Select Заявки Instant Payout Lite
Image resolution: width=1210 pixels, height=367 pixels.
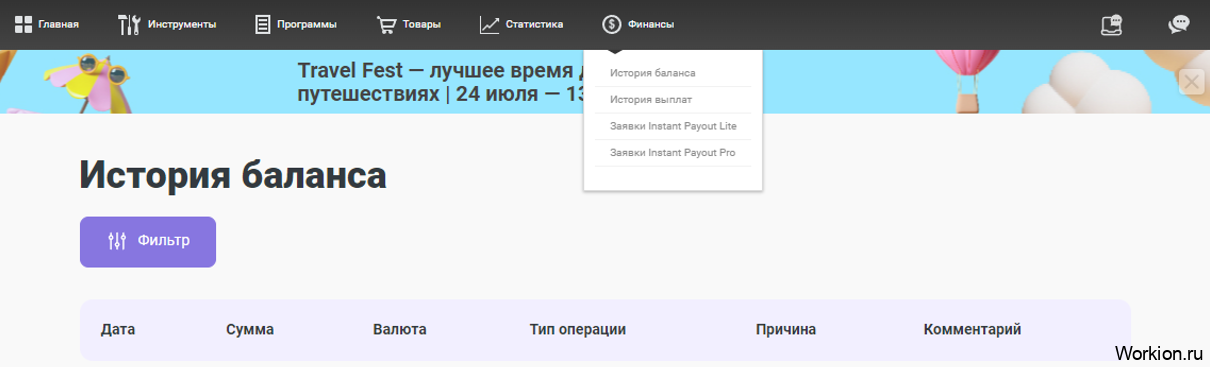pyautogui.click(x=673, y=126)
